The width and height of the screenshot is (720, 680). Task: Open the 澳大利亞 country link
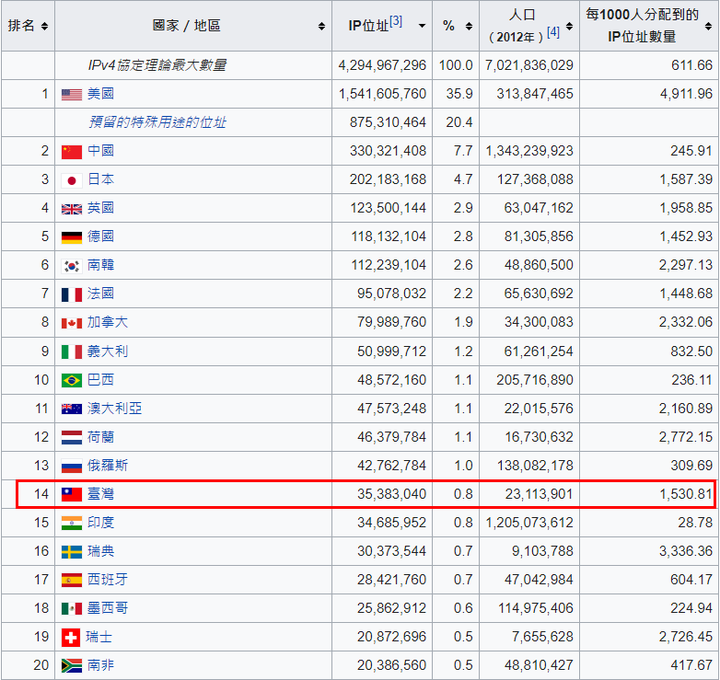pos(114,409)
